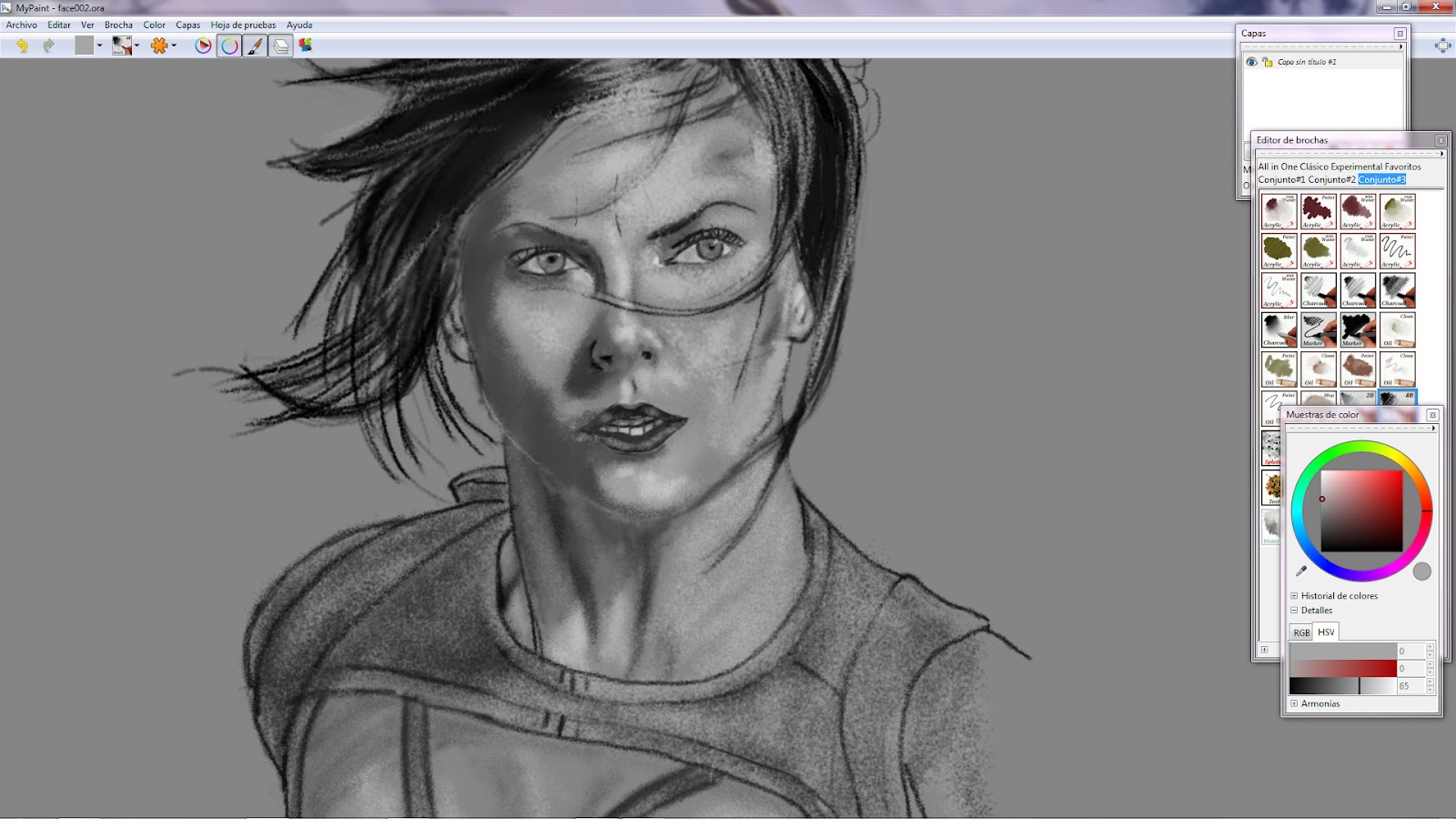Select the solid black Marker brush
Viewport: 1456px width, 819px height.
(x=1358, y=330)
